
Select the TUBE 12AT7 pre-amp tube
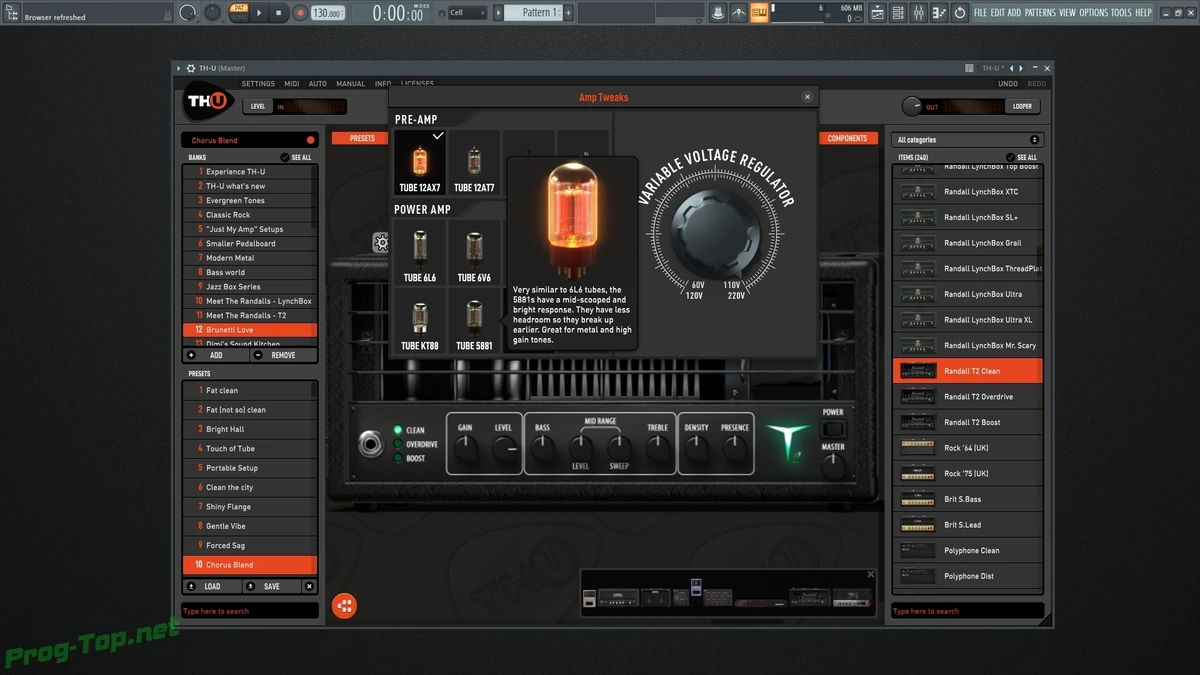pyautogui.click(x=474, y=163)
